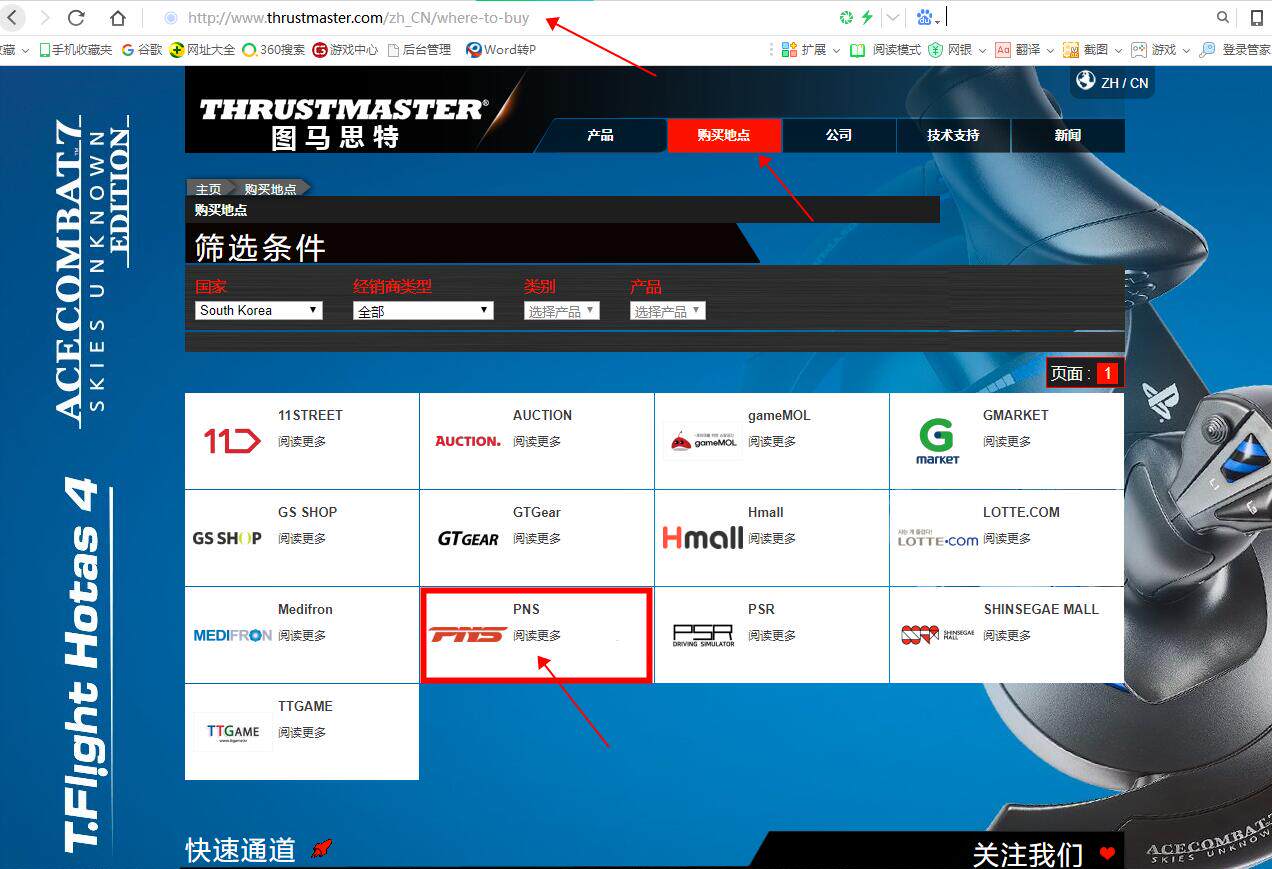Viewport: 1272px width, 869px height.
Task: Open the 截图 screenshot tool dropdown
Action: coord(1092,49)
